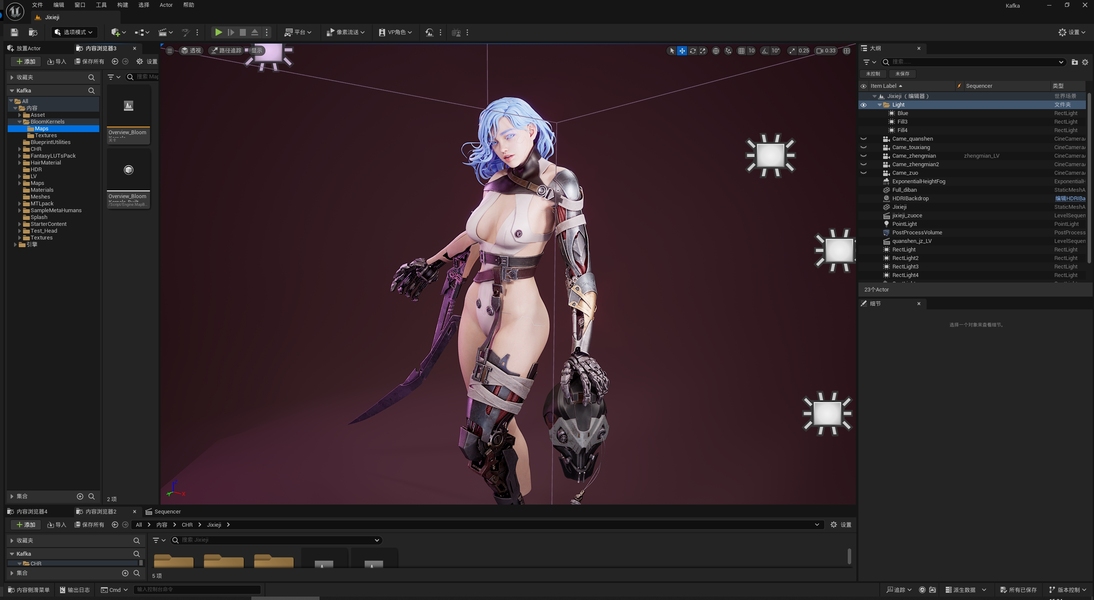This screenshot has height=600, width=1094.
Task: Open the viewport hamburger options menu
Action: [x=170, y=50]
